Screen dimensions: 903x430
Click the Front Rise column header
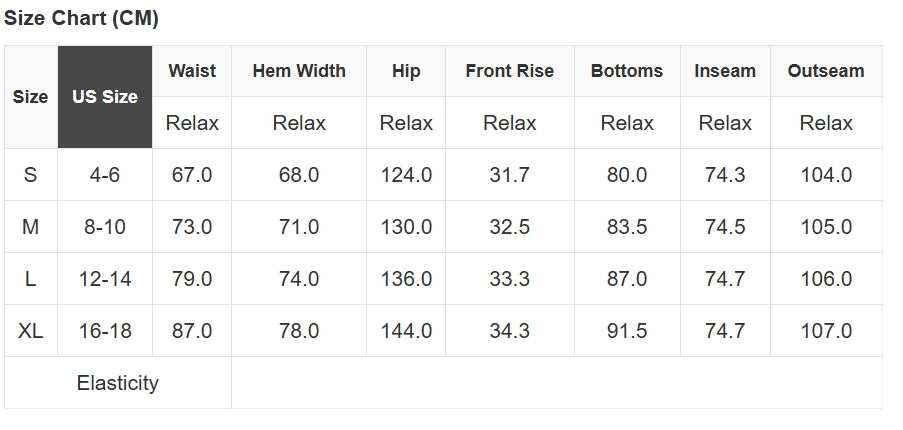pos(509,71)
